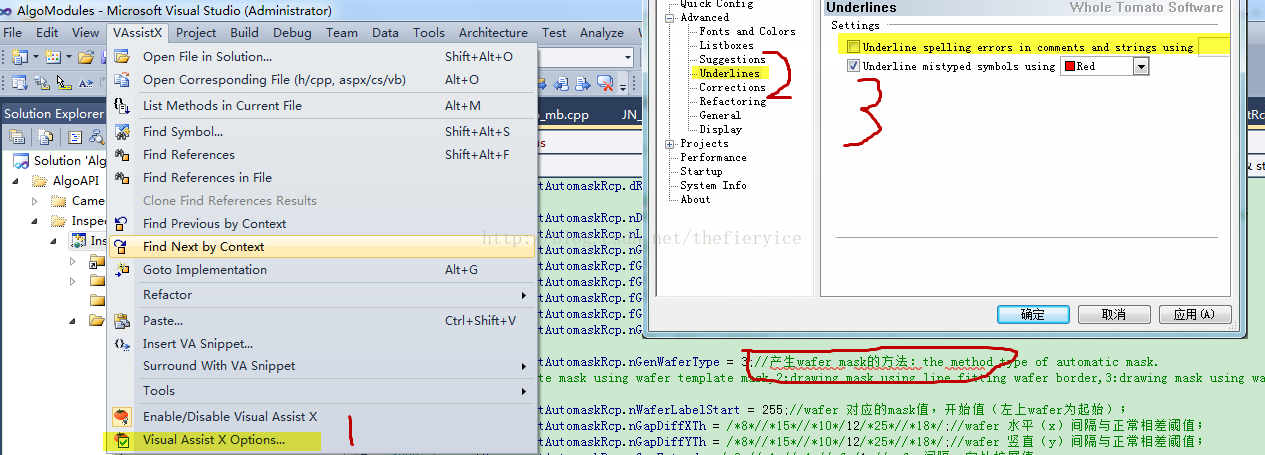
Task: Click the Insert VA Snippet braces icon
Action: pos(122,343)
